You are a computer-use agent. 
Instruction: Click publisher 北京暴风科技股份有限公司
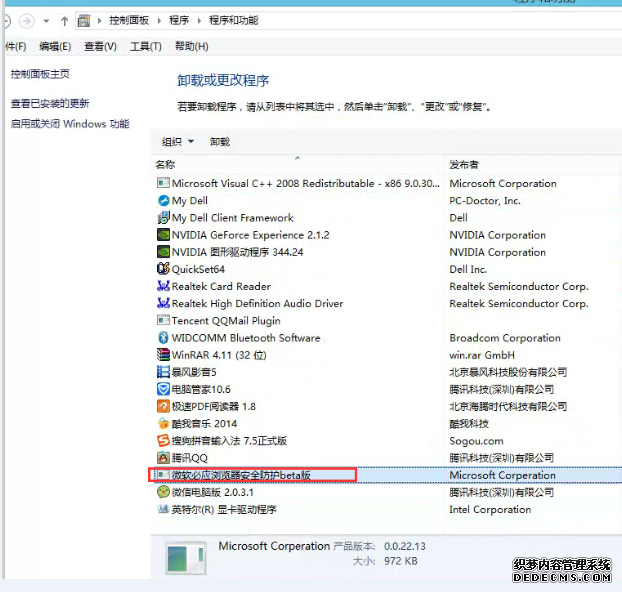(x=508, y=372)
